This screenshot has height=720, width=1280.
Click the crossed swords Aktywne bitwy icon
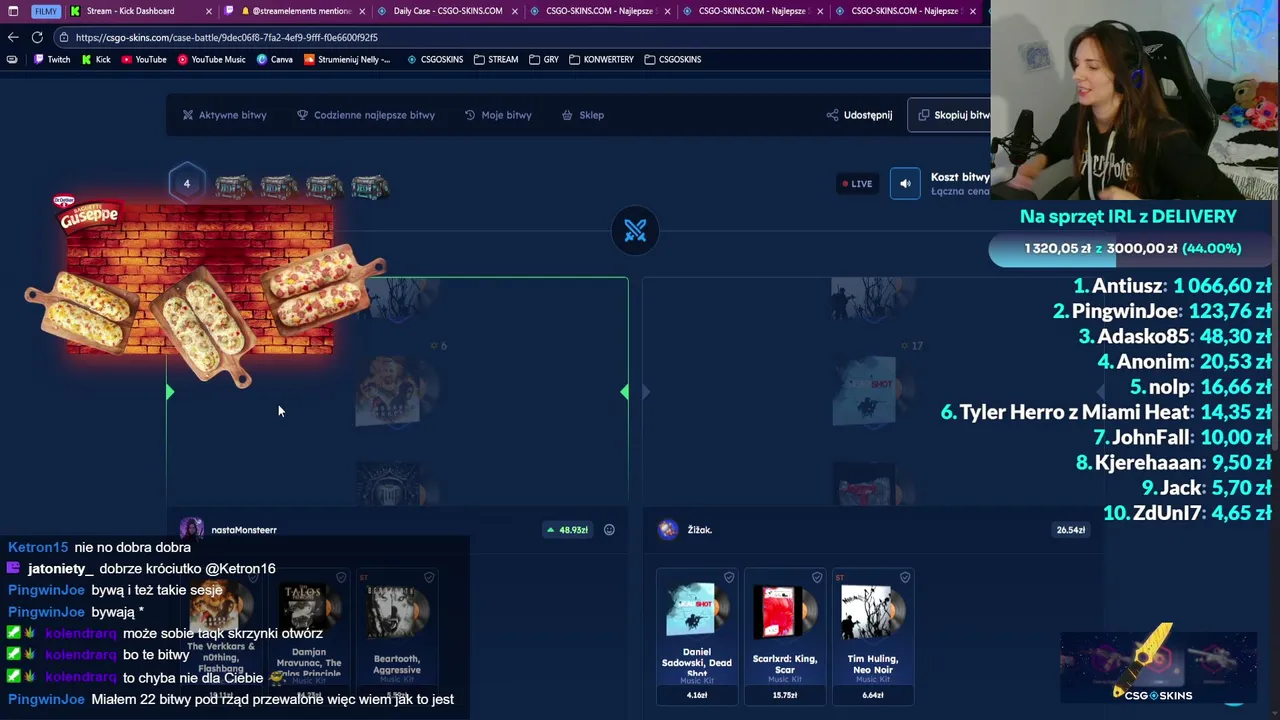187,115
